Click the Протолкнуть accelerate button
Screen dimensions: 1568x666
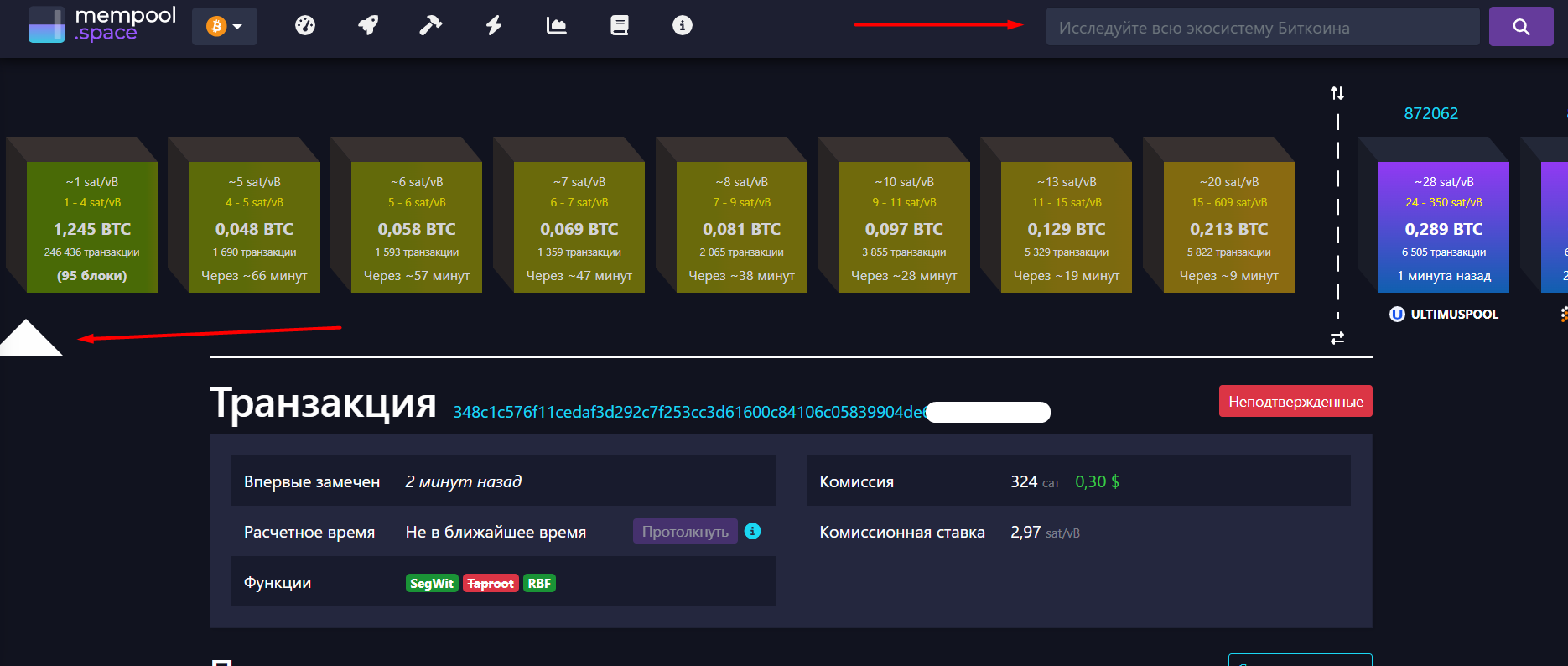pyautogui.click(x=685, y=532)
